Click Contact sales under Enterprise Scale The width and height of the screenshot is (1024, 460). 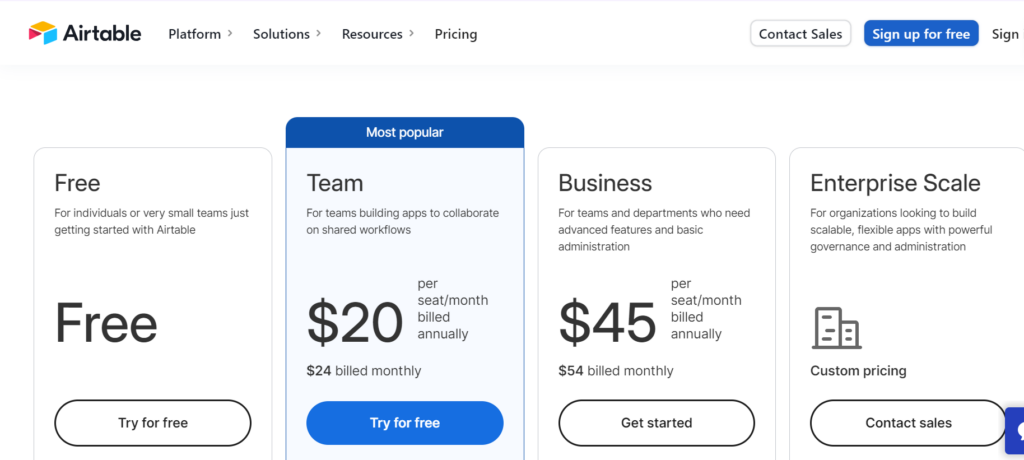(908, 423)
